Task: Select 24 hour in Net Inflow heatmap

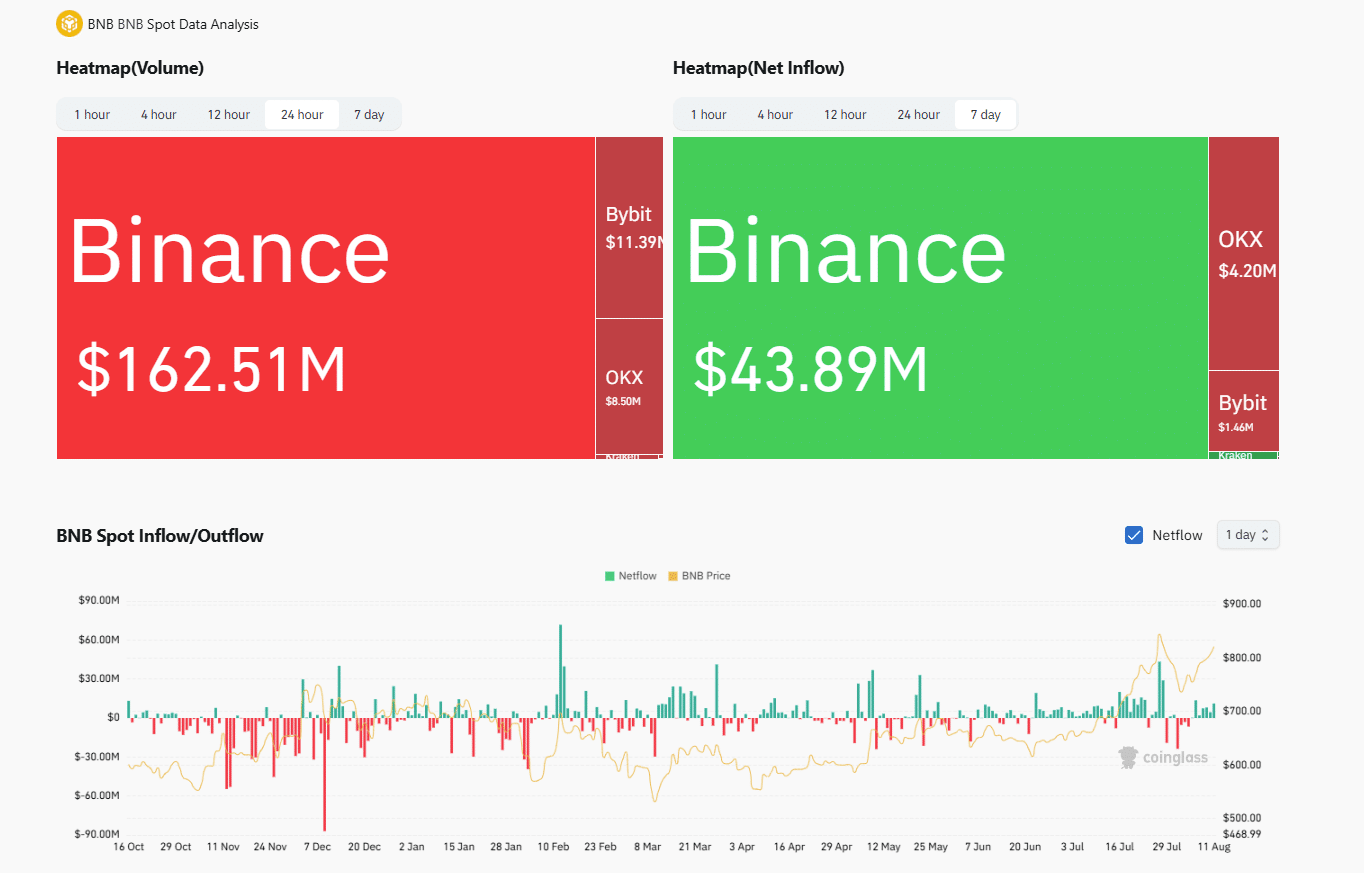Action: pos(918,114)
